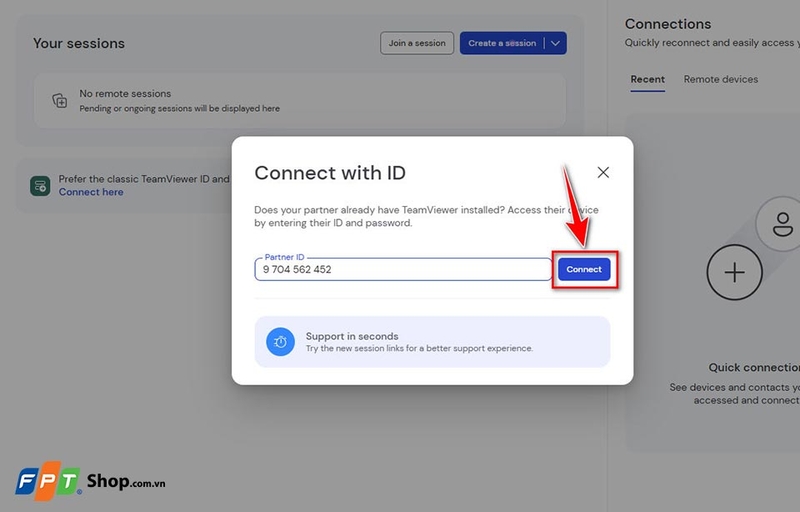Select the Support in seconds banner
Viewport: 800px width, 512px height.
(x=432, y=342)
